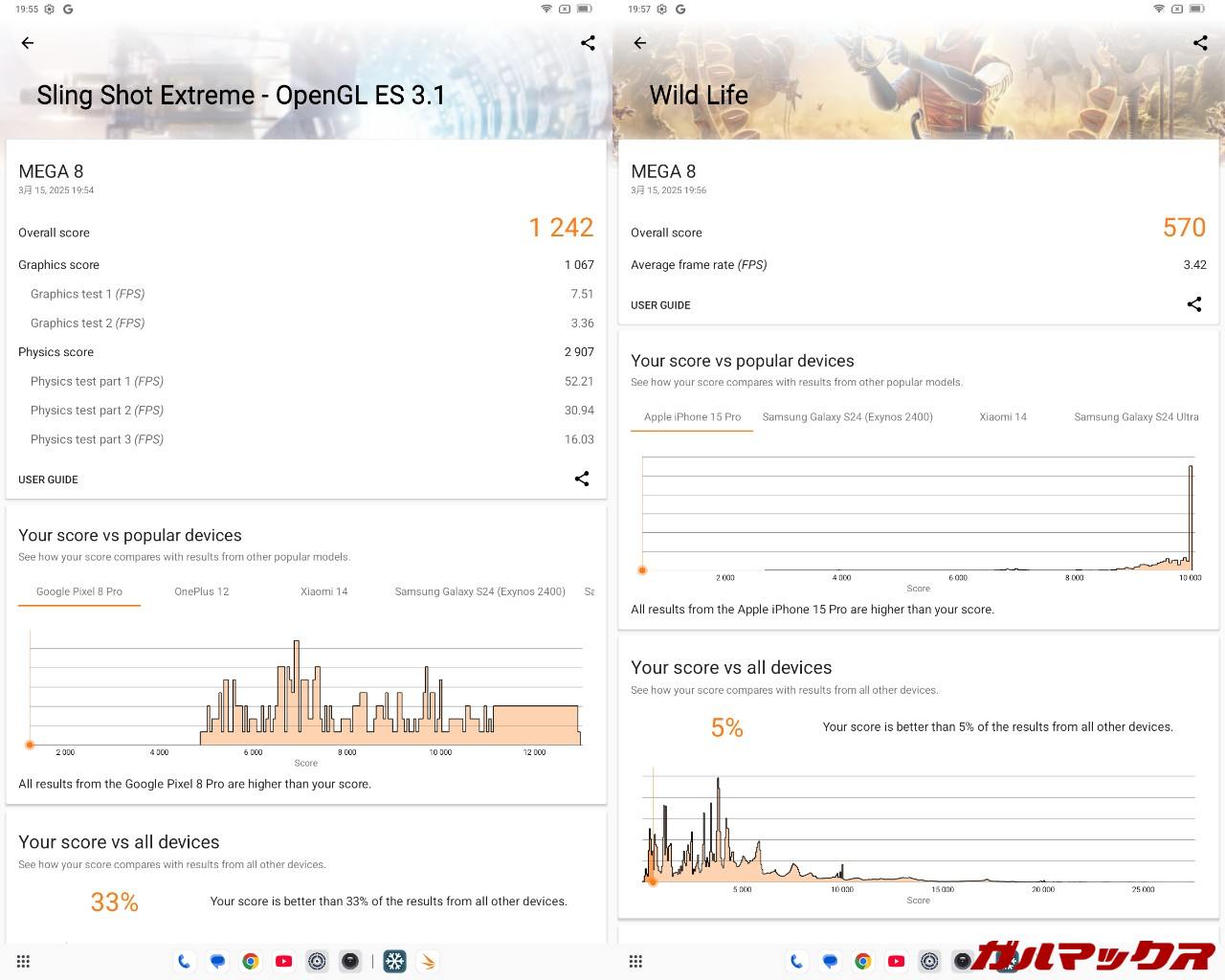Image resolution: width=1225 pixels, height=980 pixels.
Task: Share Sling Shot Extreme result via header icon
Action: point(588,43)
